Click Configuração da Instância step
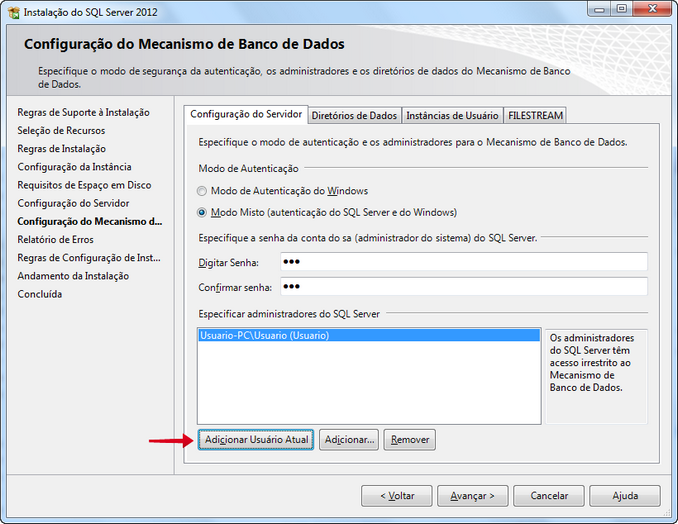The width and height of the screenshot is (678, 524). tap(74, 167)
